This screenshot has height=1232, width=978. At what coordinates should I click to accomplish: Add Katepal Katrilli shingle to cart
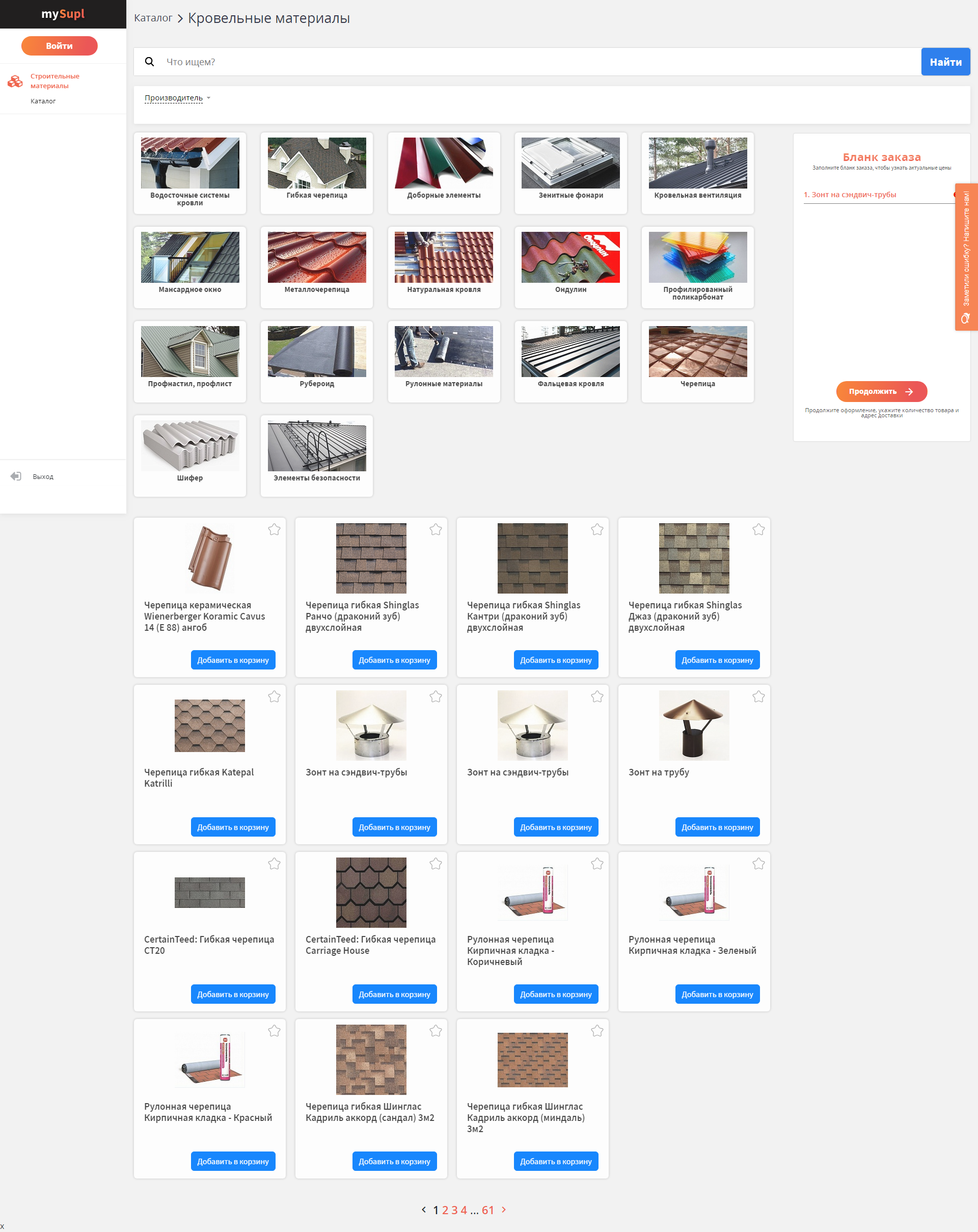tap(233, 827)
